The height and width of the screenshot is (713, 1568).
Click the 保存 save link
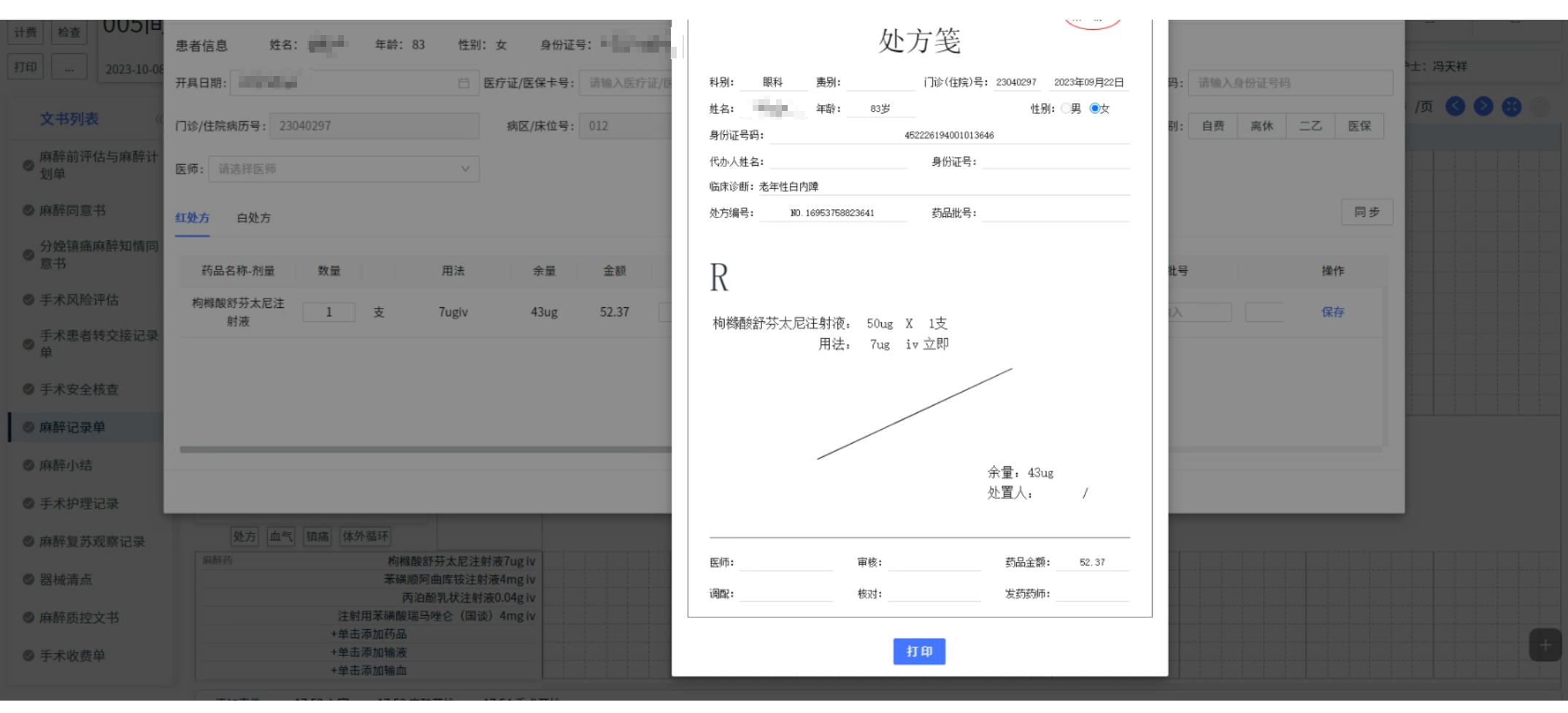click(x=1332, y=312)
